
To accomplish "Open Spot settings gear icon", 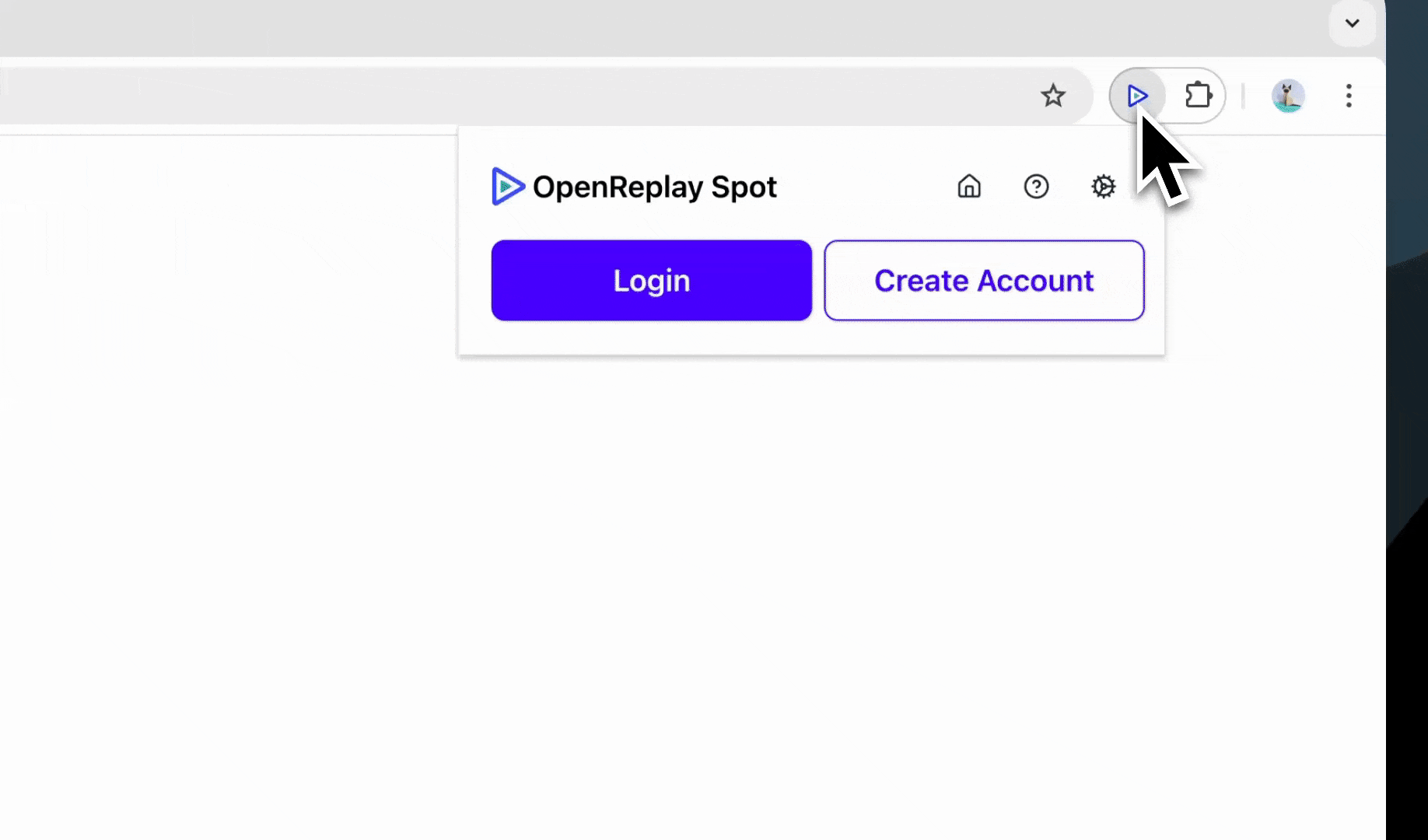I will click(x=1103, y=187).
